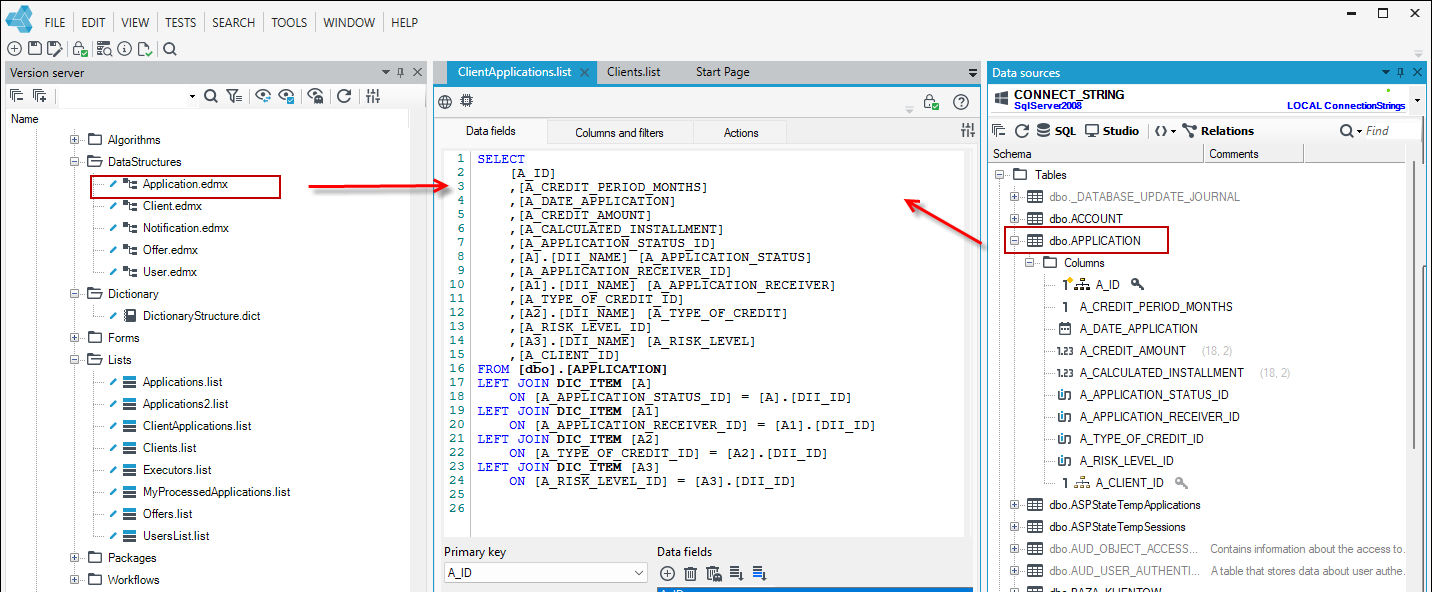This screenshot has width=1432, height=592.
Task: Select the A_CREDIT_AMOUNT column
Action: 1133,351
